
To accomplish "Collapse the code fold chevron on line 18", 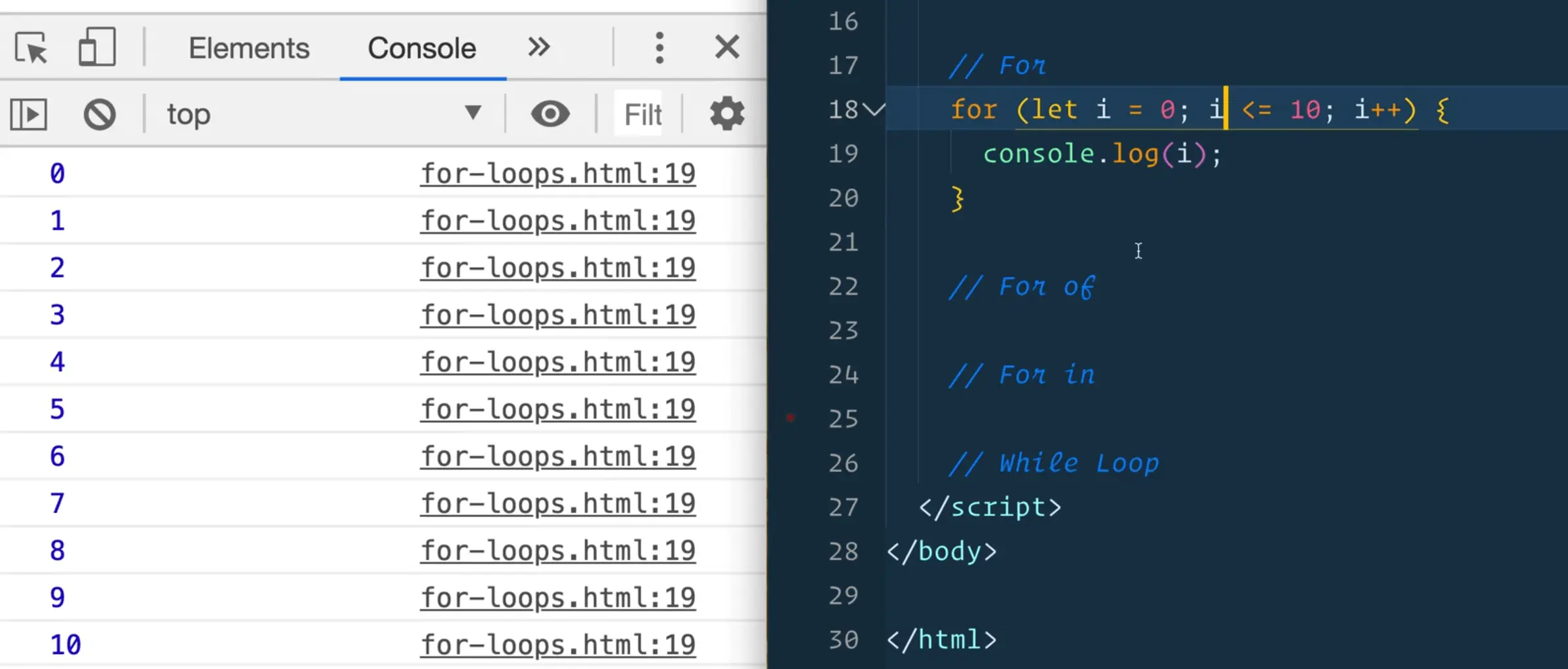I will [x=874, y=110].
